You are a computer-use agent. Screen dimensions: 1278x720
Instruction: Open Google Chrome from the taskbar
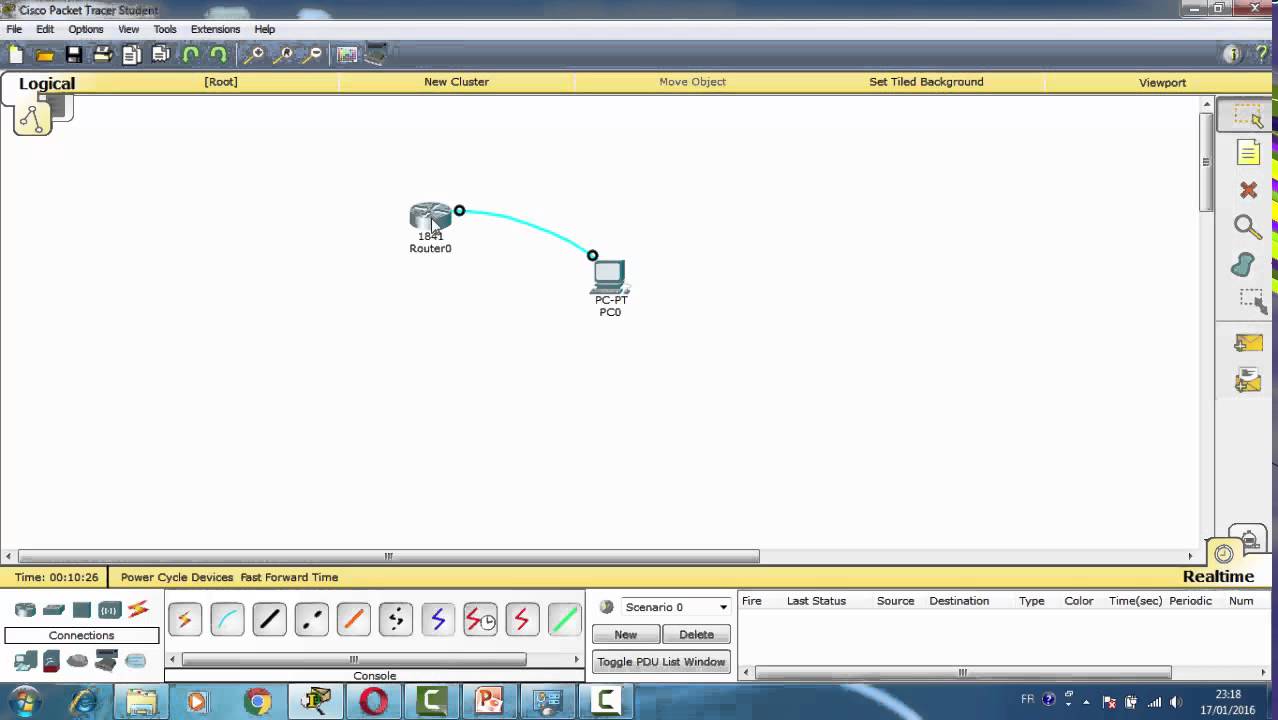(258, 702)
